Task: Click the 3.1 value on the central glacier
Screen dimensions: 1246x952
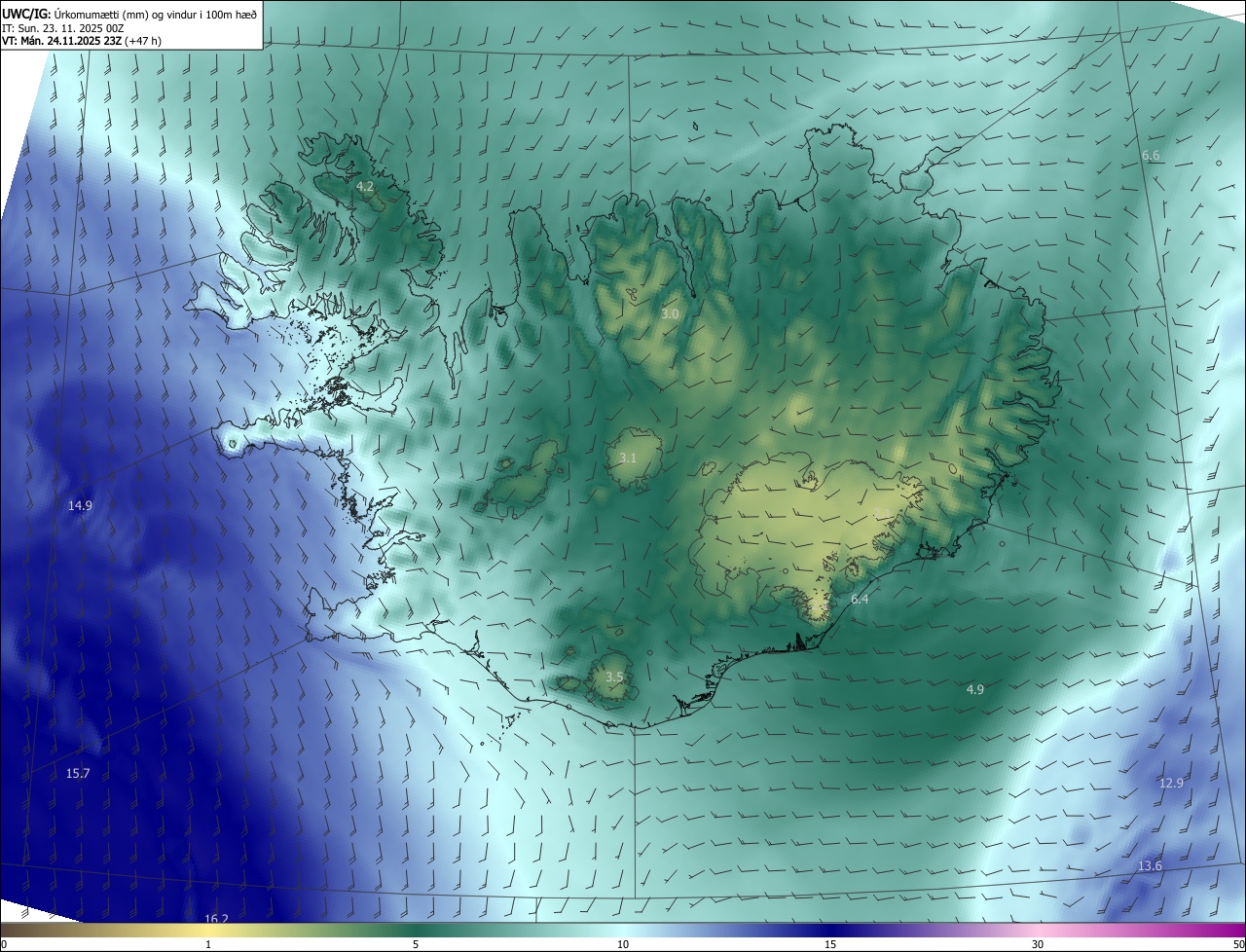Action: (628, 458)
